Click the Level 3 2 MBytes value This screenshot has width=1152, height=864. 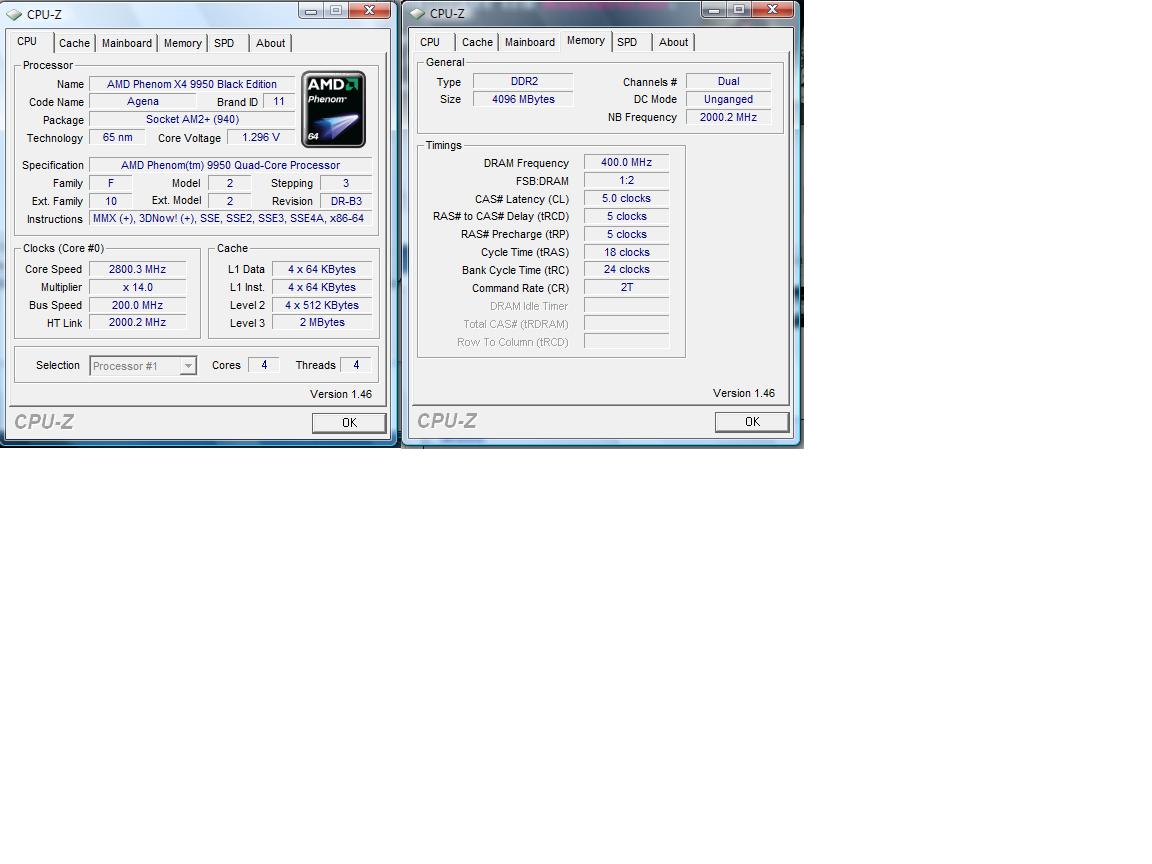coord(322,323)
